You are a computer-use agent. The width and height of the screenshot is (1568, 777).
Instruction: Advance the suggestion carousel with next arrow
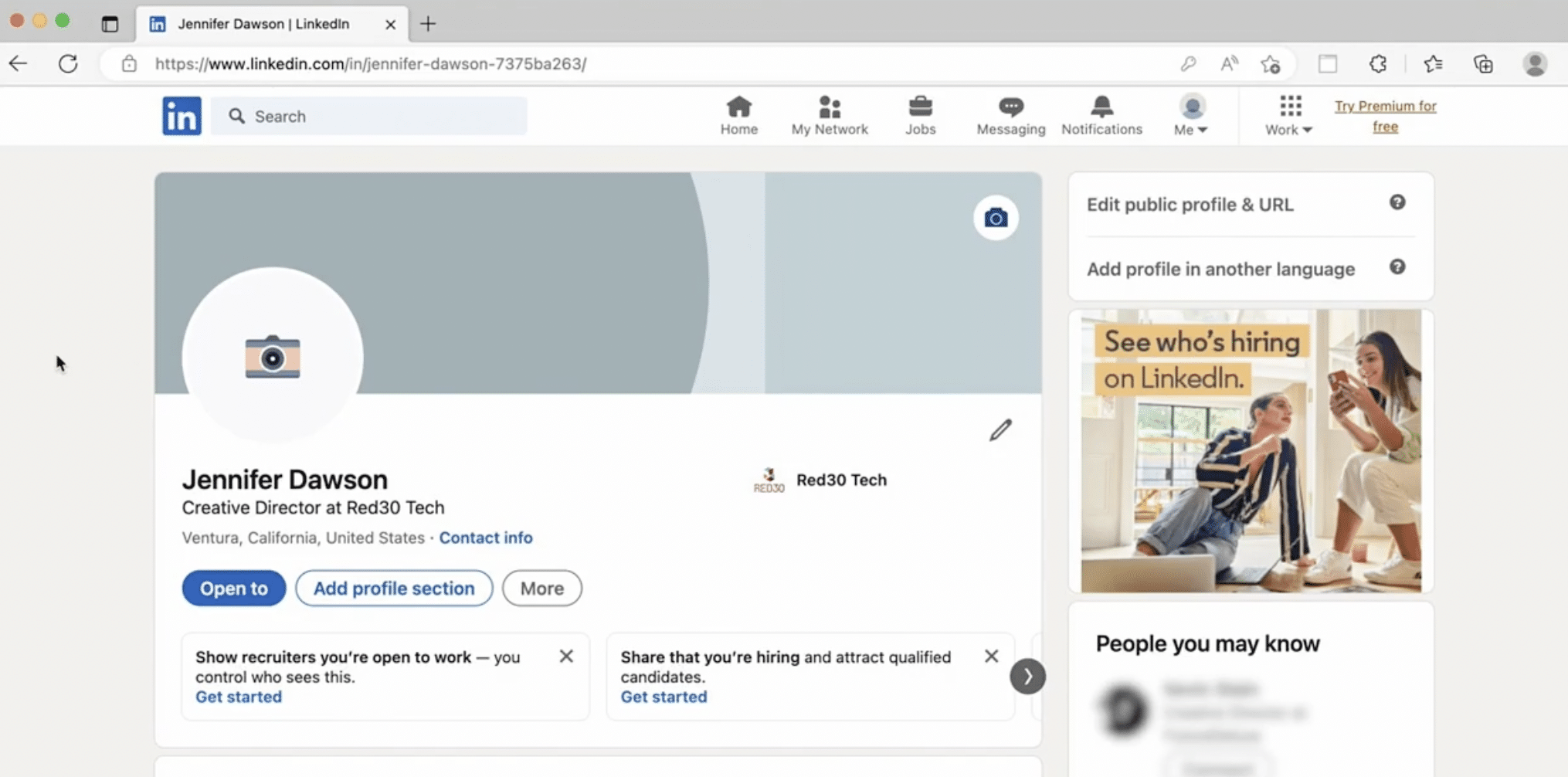(x=1027, y=677)
